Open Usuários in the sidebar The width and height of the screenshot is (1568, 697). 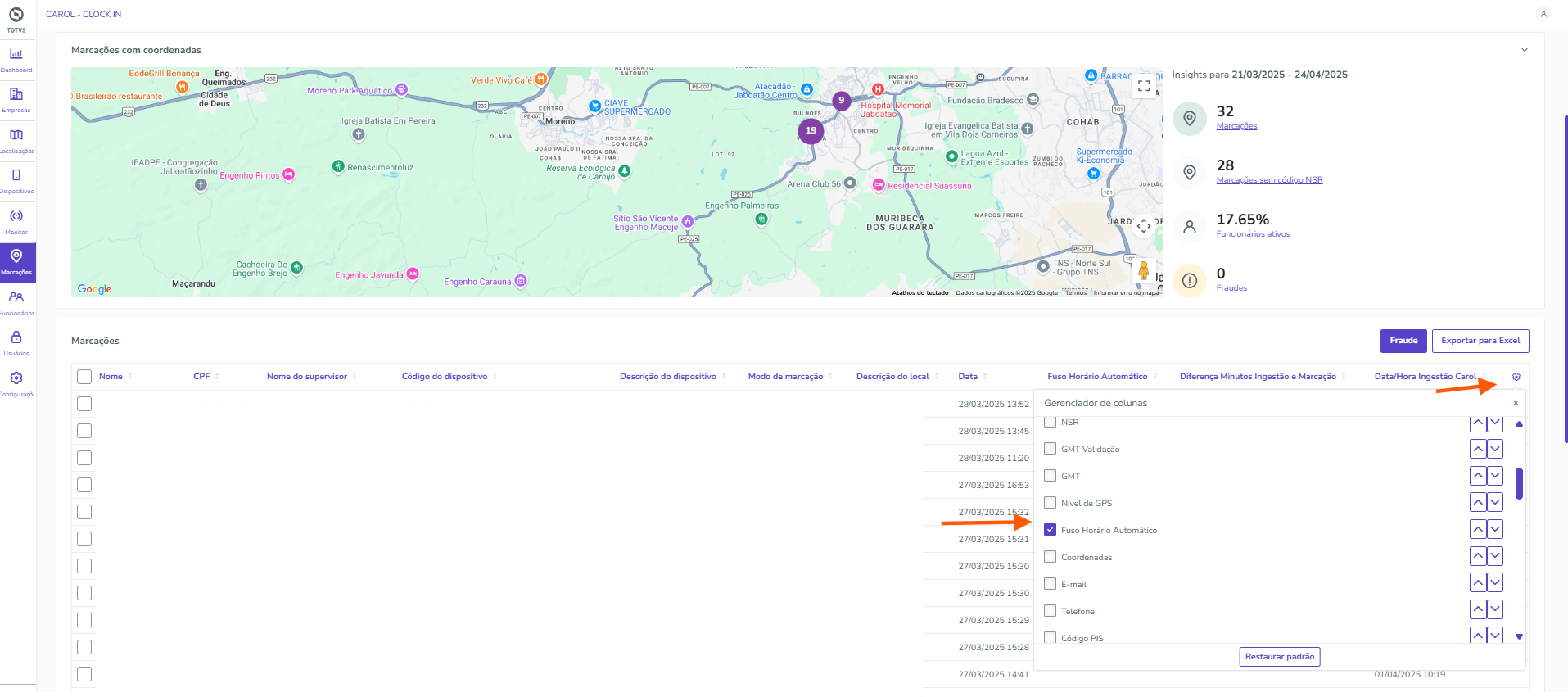tap(16, 343)
